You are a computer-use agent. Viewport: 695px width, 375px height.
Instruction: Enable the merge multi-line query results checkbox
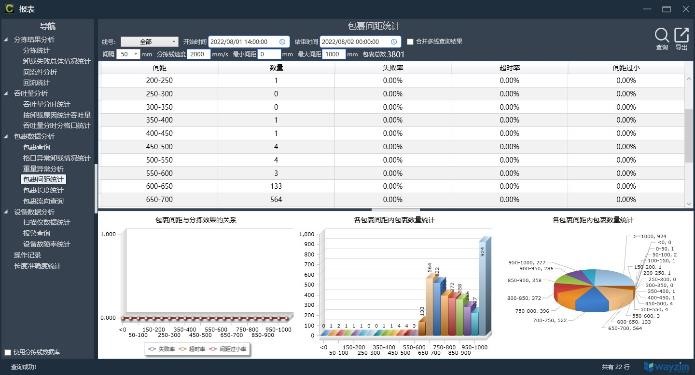click(x=410, y=42)
